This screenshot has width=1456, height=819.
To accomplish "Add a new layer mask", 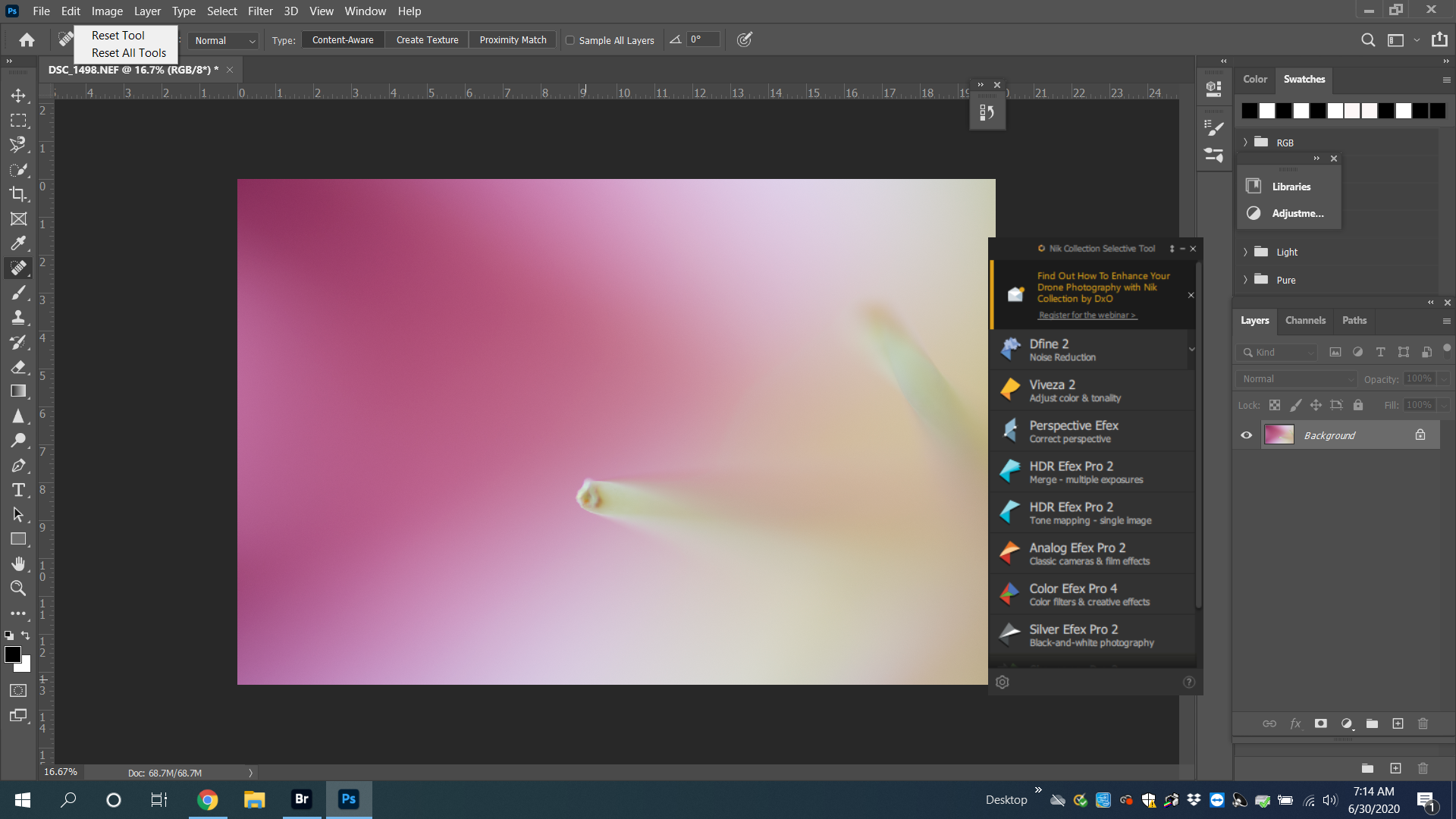I will [x=1321, y=724].
